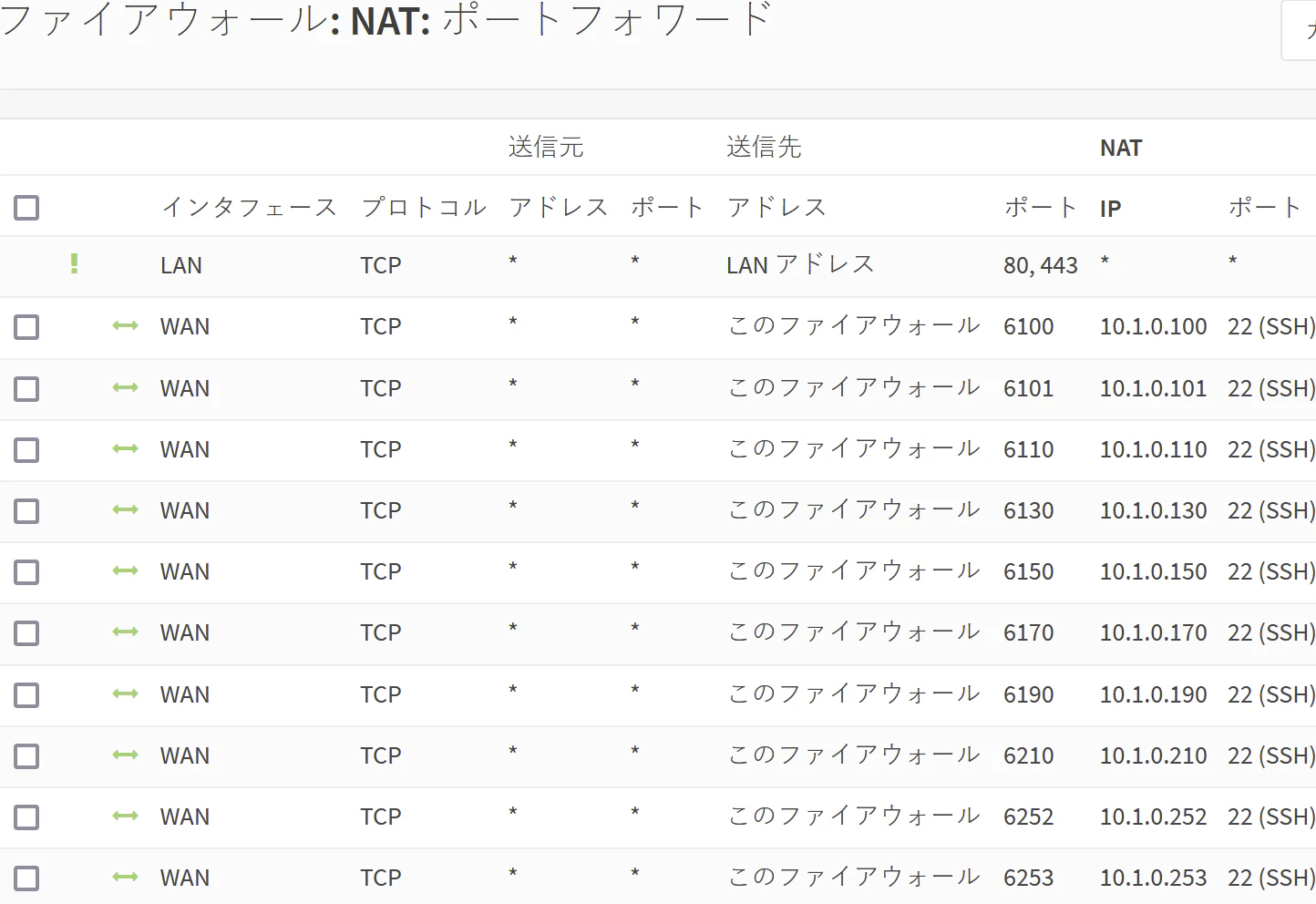Click the NAT IP column header
The image size is (1316, 904).
click(1110, 209)
